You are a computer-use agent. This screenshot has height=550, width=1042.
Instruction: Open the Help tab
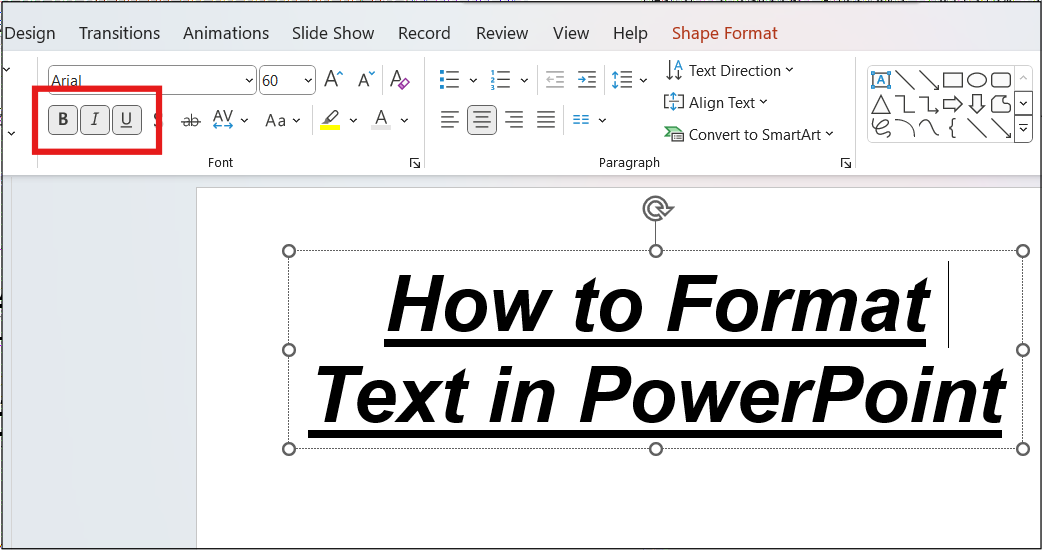coord(630,33)
